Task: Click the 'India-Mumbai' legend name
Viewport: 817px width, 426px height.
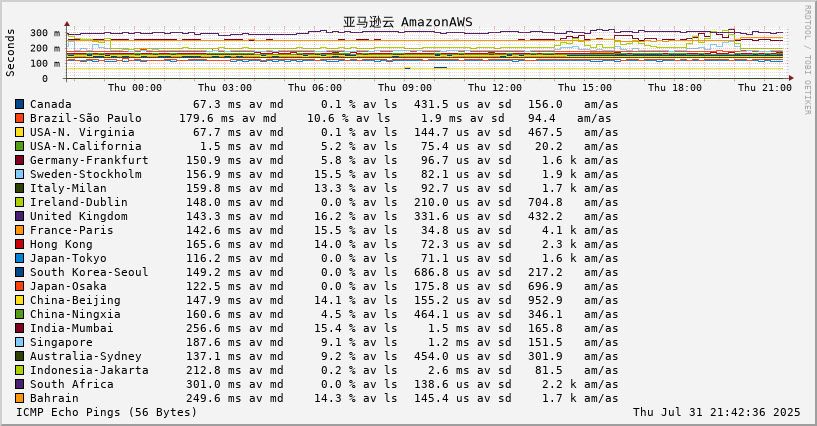Action: coord(71,329)
